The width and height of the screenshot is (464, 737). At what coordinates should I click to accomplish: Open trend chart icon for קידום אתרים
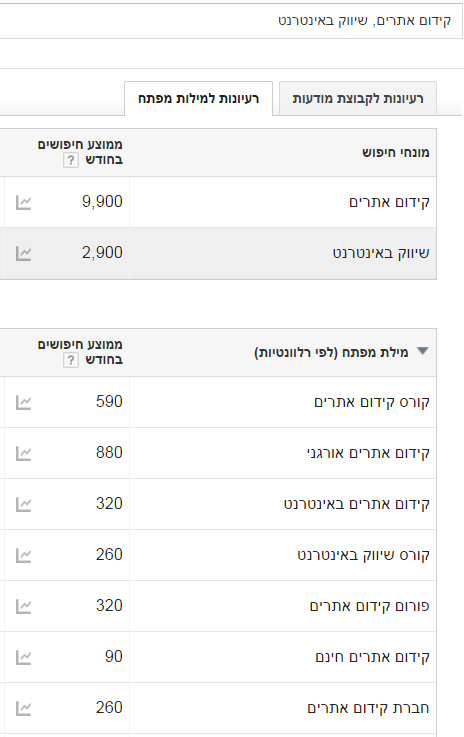[24, 203]
